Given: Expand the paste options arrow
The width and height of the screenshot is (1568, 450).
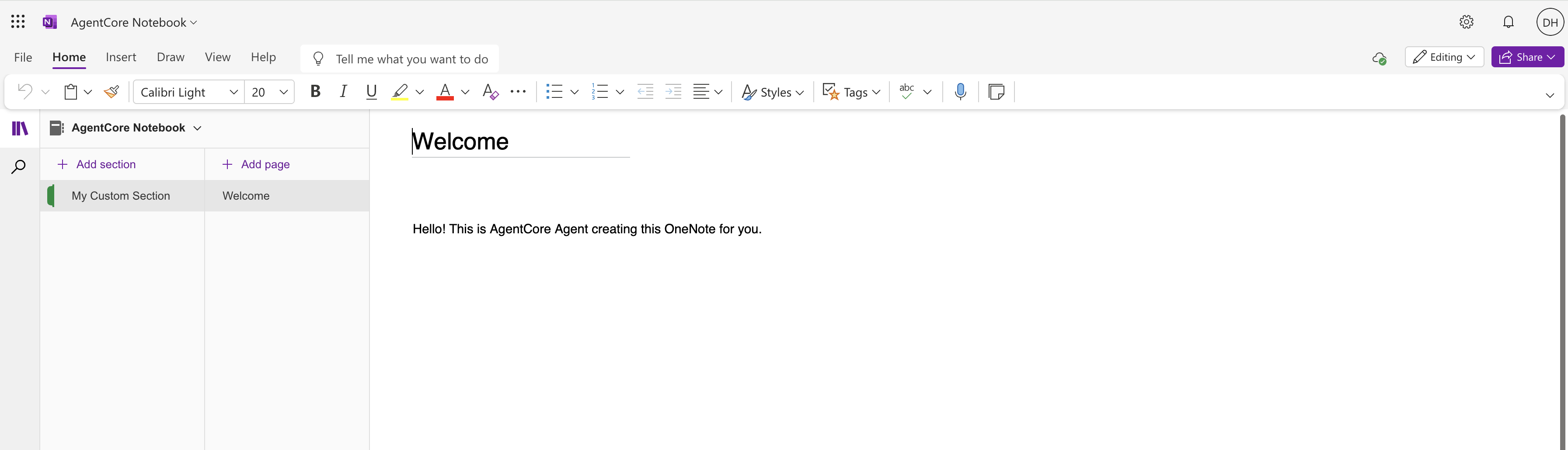Looking at the screenshot, I should 87,93.
